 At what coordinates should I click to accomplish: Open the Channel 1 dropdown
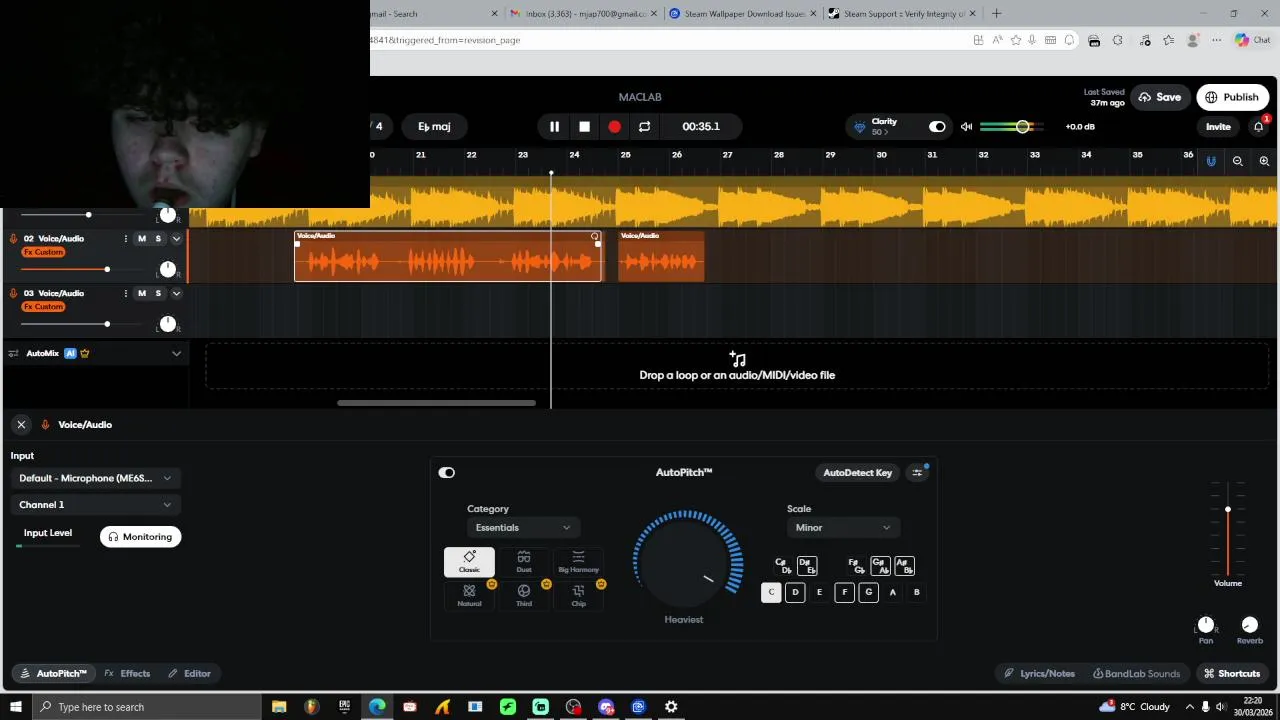[95, 505]
